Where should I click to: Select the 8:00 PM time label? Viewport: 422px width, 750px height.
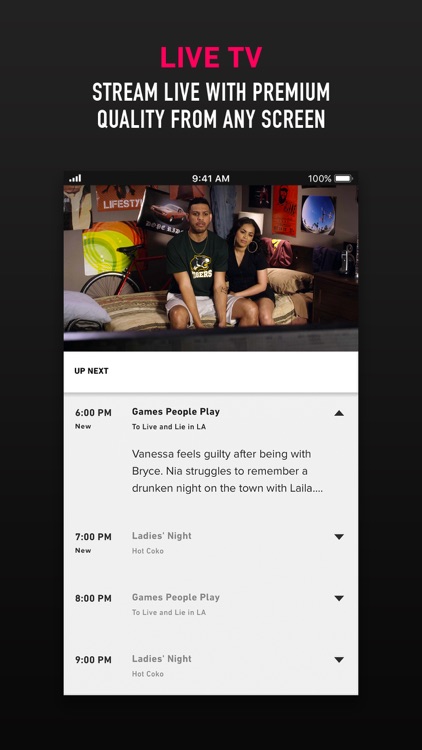coord(93,598)
